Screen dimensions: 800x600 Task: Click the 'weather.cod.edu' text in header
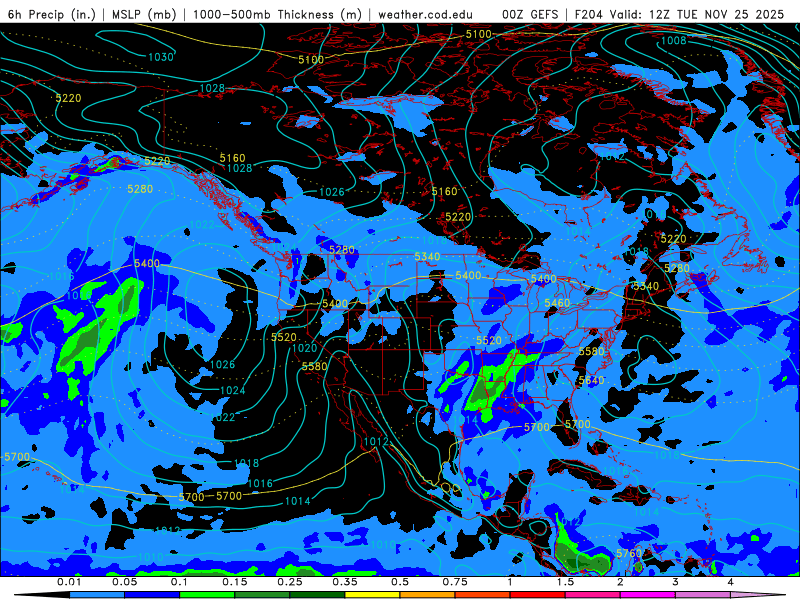pos(425,14)
